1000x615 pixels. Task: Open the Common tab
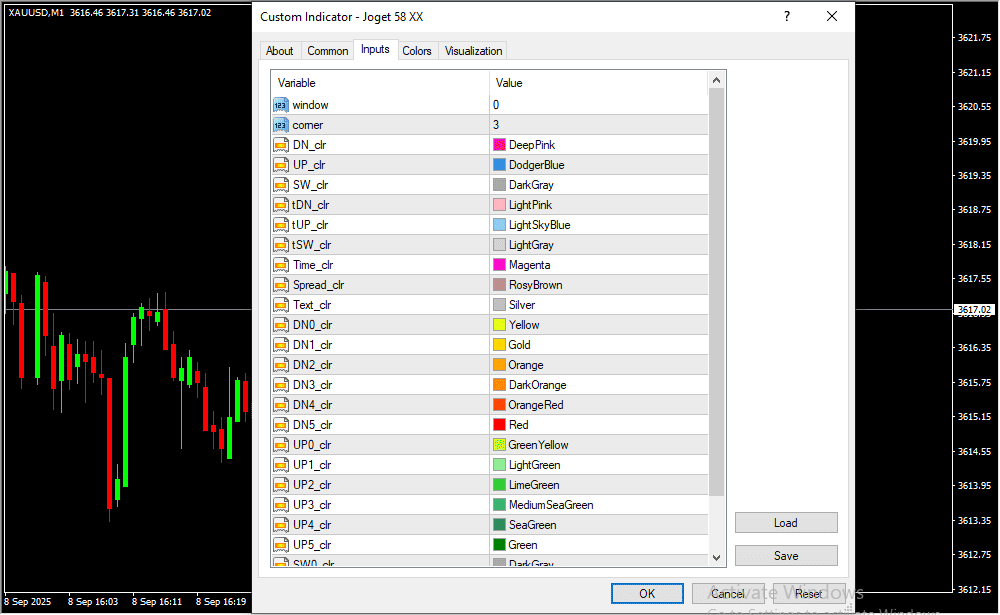tap(327, 51)
